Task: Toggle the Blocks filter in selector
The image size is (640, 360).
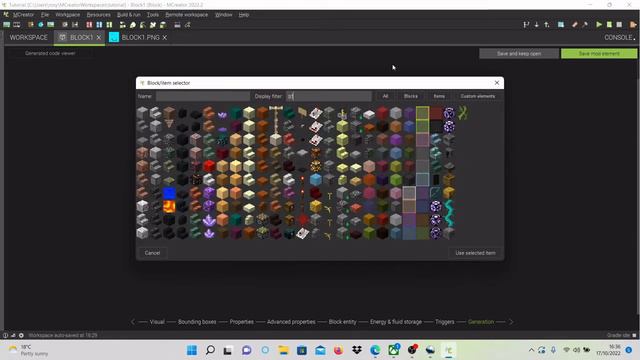Action: [x=411, y=96]
